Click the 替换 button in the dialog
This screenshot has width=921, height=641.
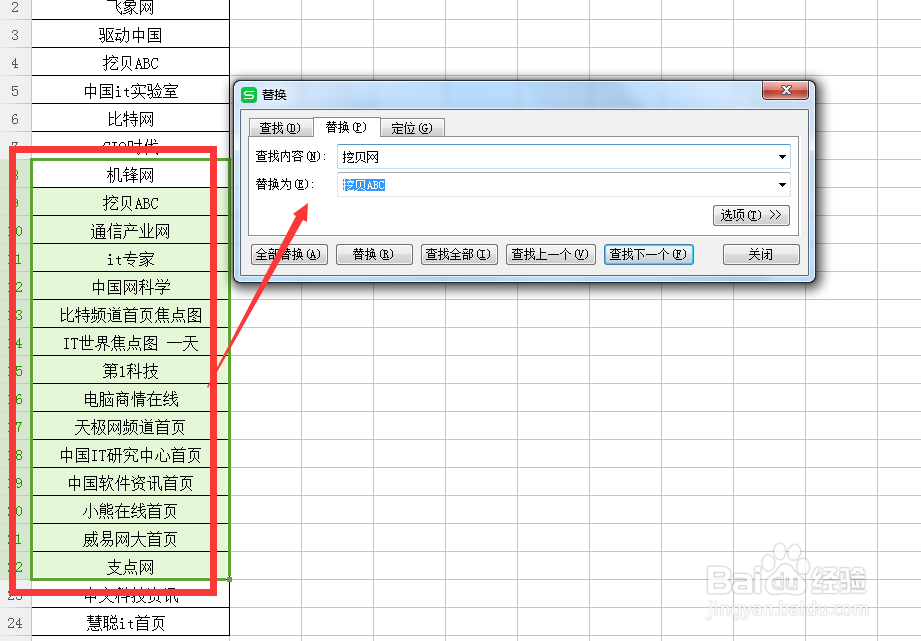374,254
